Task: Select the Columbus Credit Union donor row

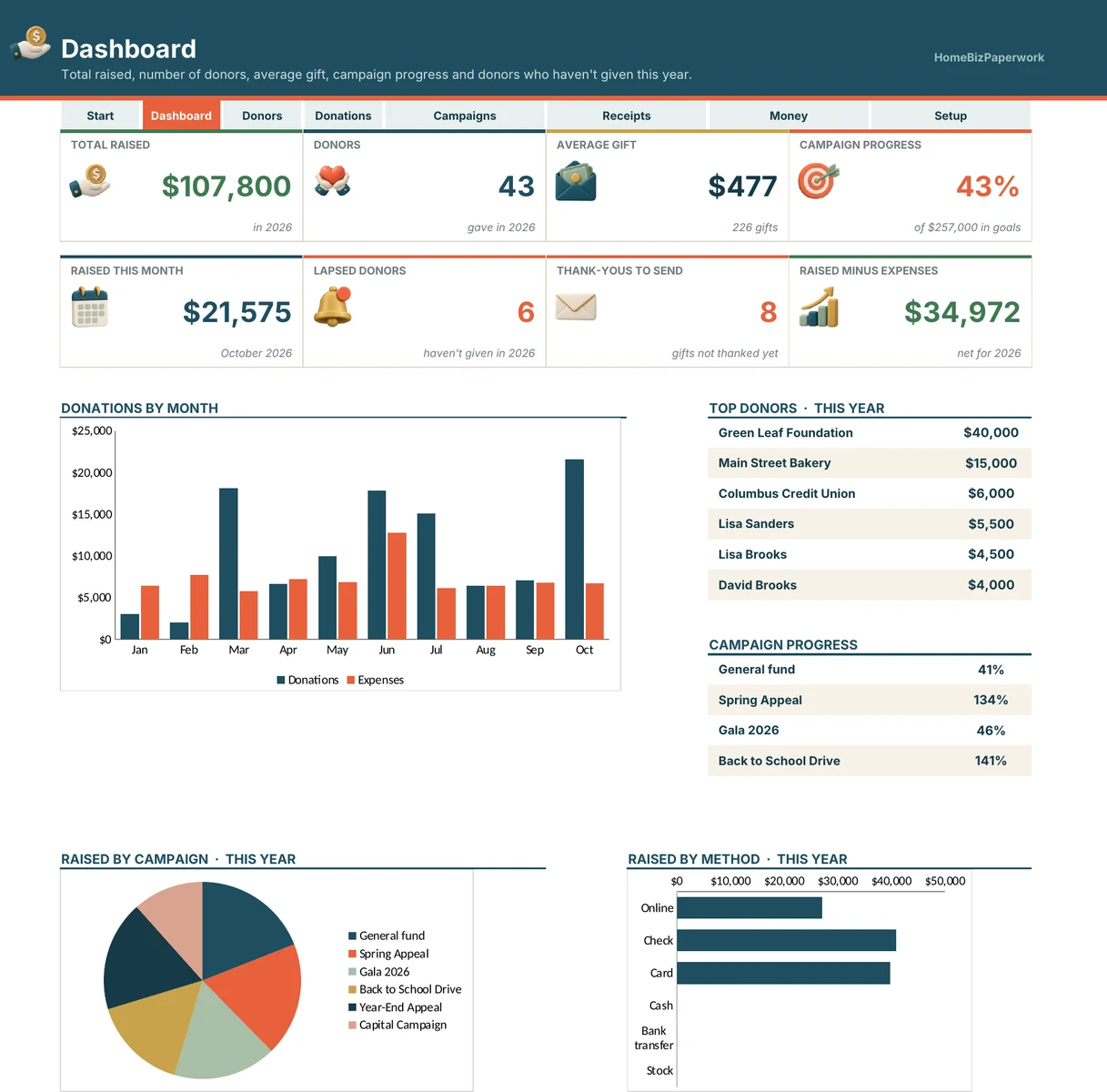Action: click(870, 493)
